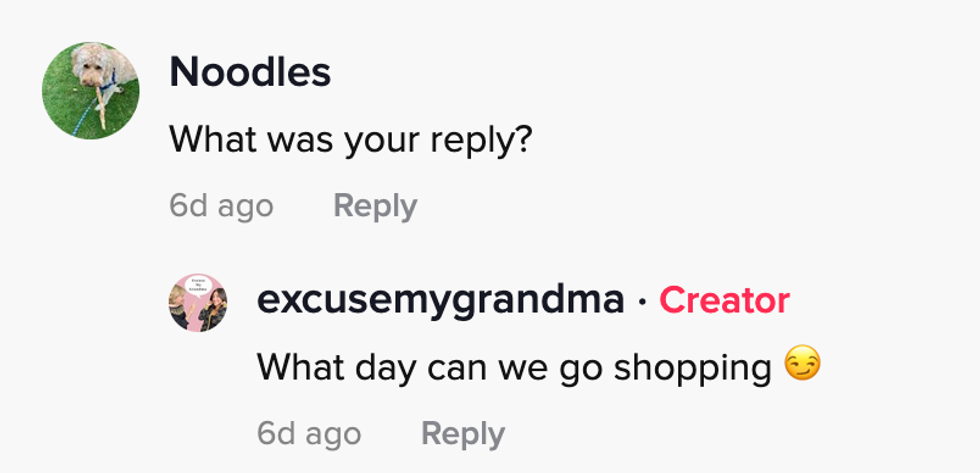Click the red Creator badge
Image resolution: width=980 pixels, height=473 pixels.
point(725,300)
